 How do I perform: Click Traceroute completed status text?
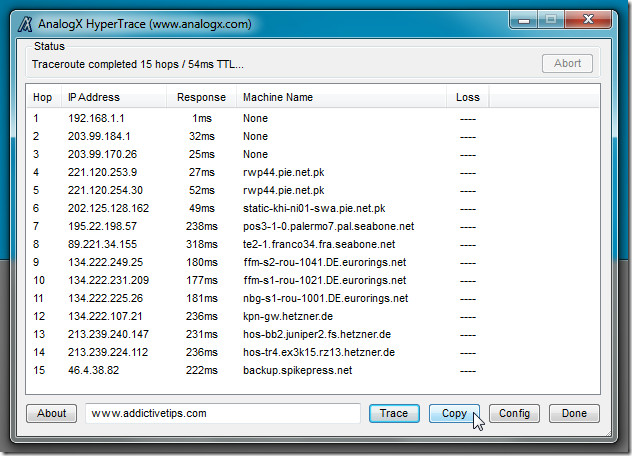137,65
